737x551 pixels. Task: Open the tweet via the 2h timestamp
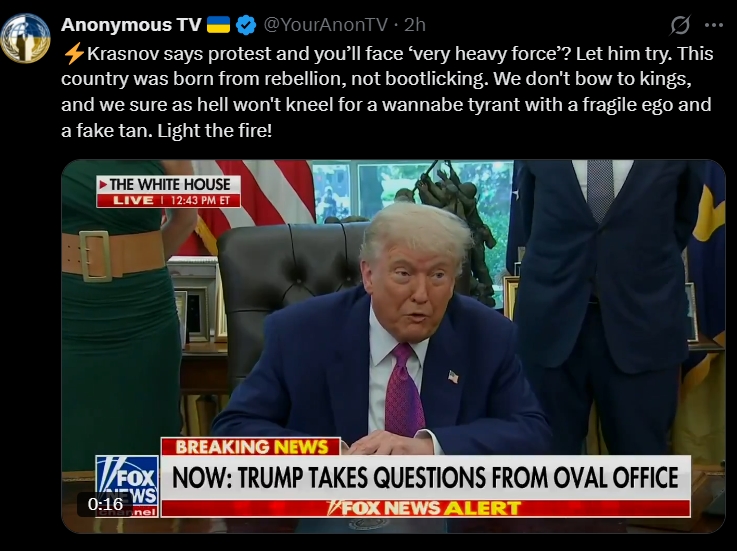coord(415,24)
